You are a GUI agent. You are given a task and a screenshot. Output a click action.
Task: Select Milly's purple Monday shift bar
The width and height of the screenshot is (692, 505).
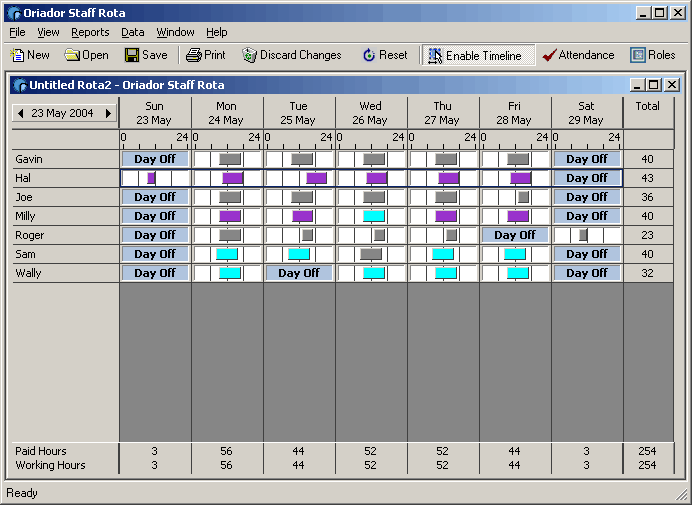click(x=230, y=216)
